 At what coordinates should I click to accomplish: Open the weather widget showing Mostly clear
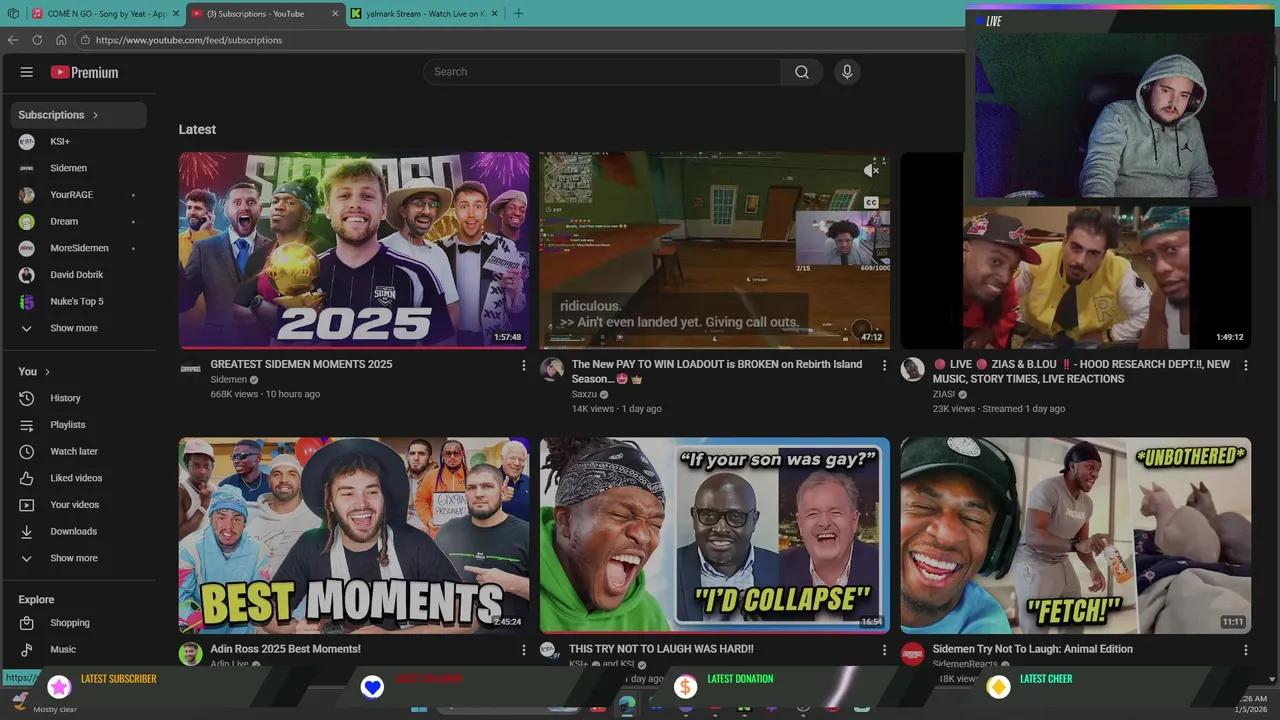[45, 703]
